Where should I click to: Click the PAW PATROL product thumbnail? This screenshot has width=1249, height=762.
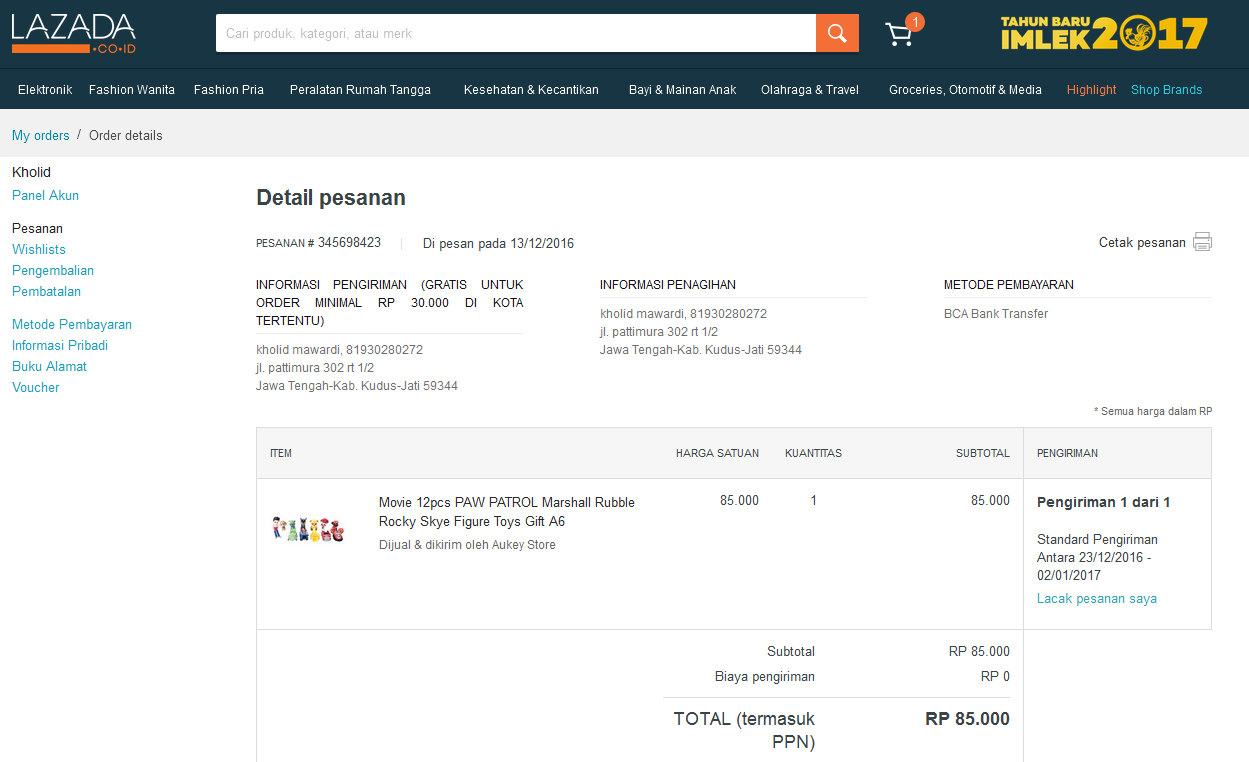(x=308, y=528)
